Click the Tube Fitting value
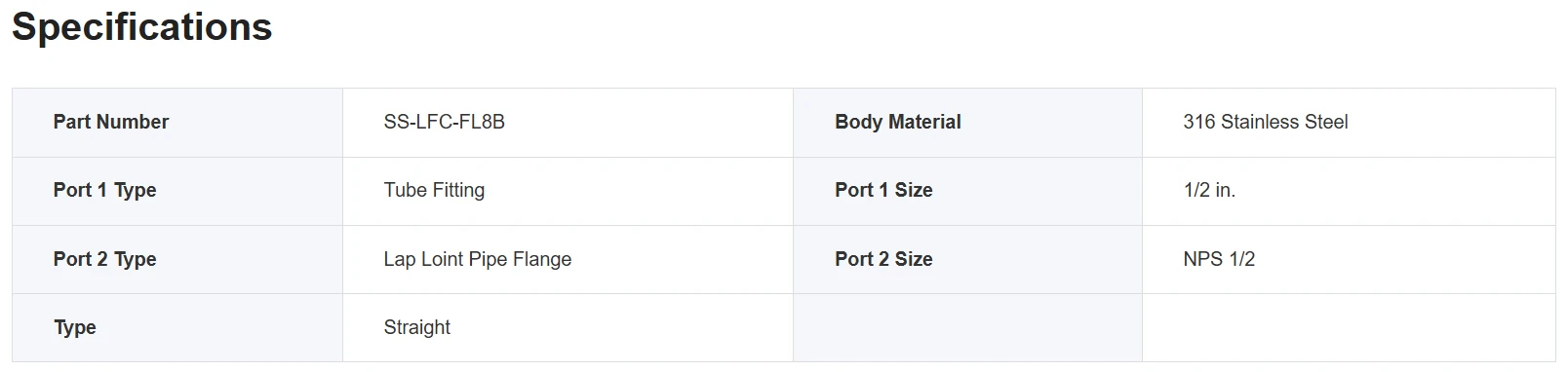 [434, 191]
